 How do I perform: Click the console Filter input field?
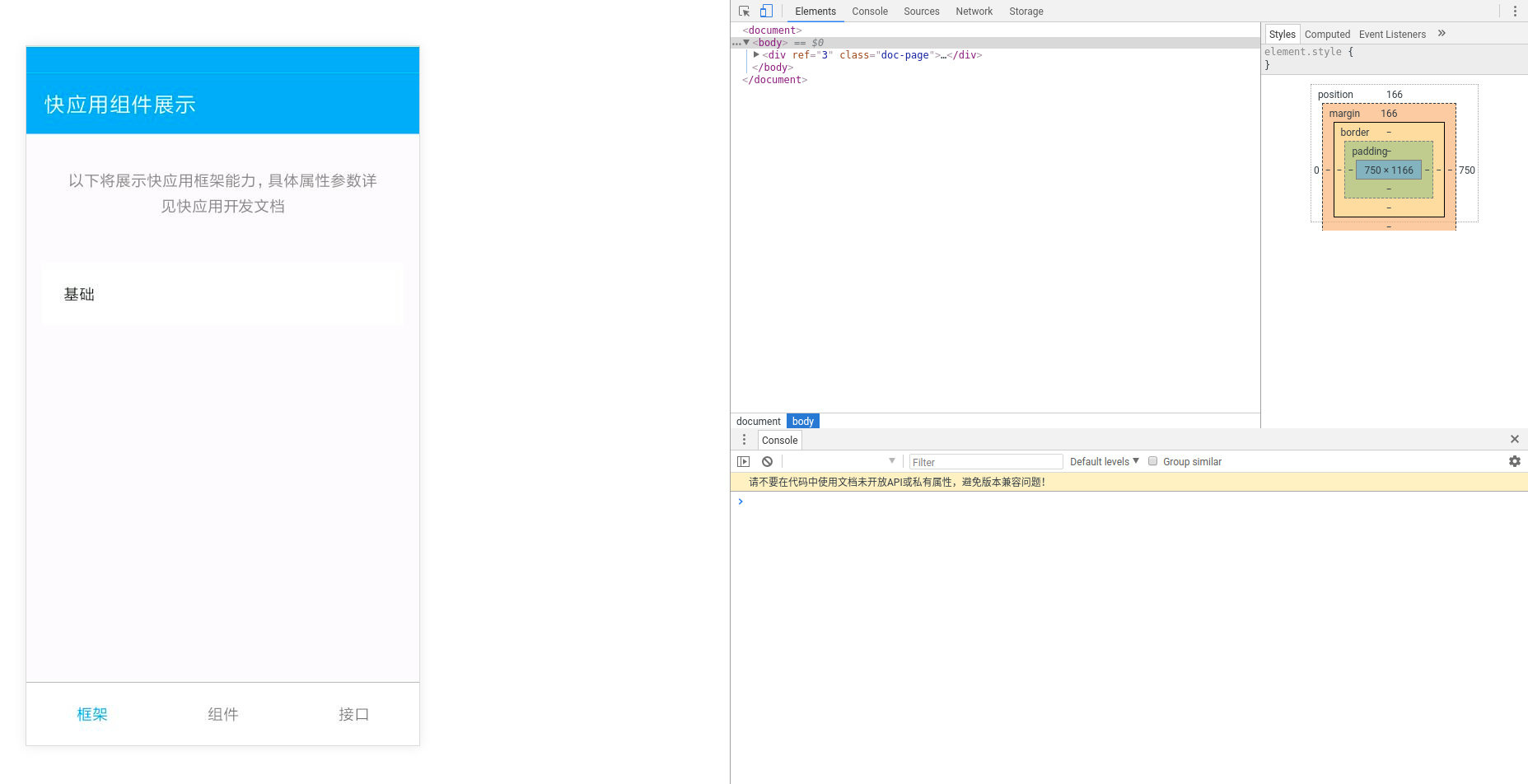point(985,461)
